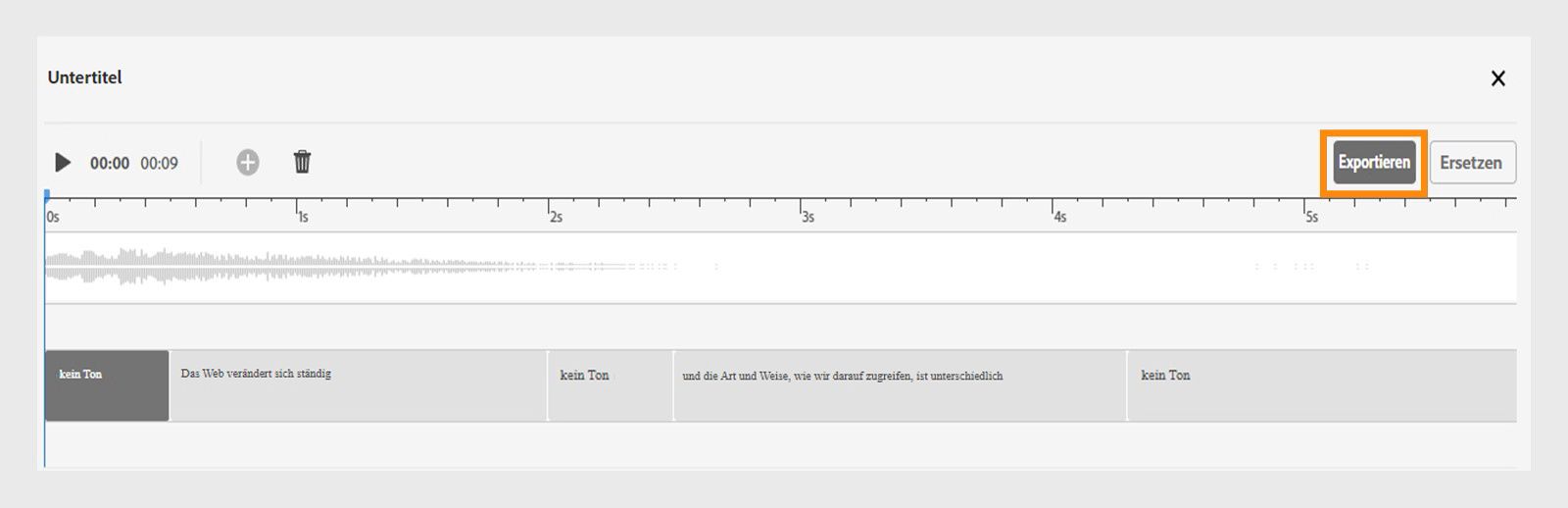Jump to the 1s timeline mark
Viewport: 1568px width, 508px height.
click(x=298, y=209)
